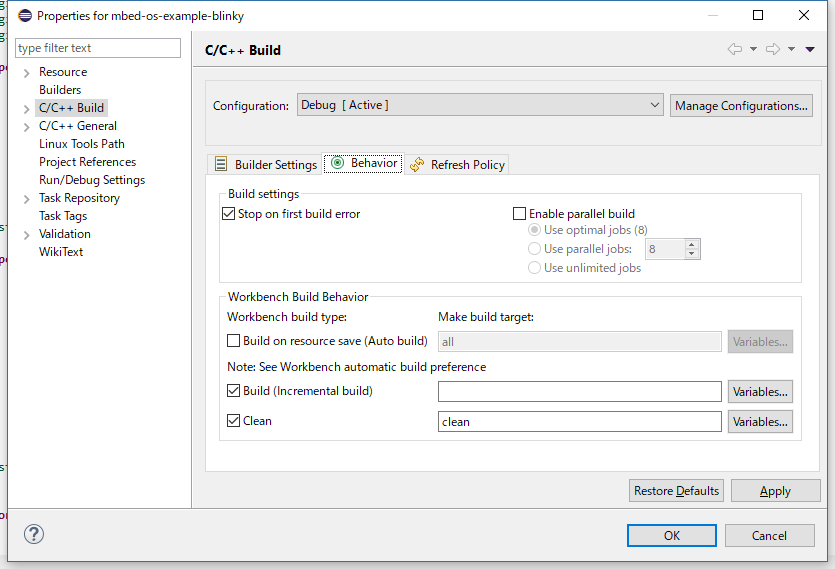The image size is (835, 569).
Task: Open the forward history dropdown arrow
Action: [791, 49]
